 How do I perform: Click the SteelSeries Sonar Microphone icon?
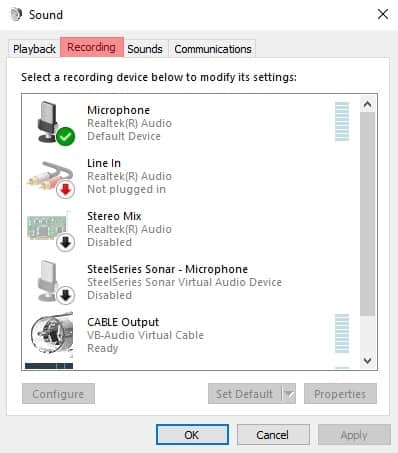pos(55,282)
